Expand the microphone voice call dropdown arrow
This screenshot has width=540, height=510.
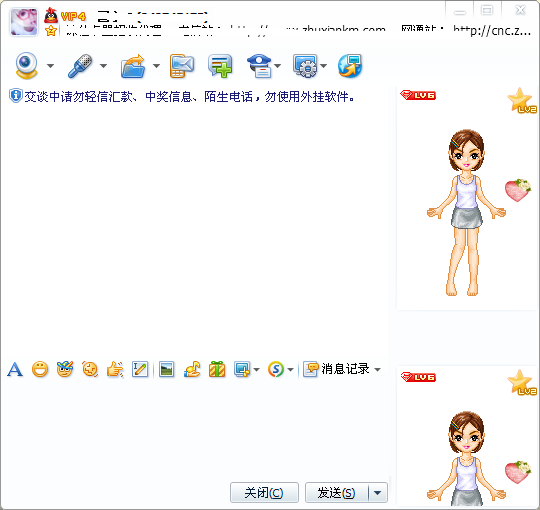click(103, 66)
